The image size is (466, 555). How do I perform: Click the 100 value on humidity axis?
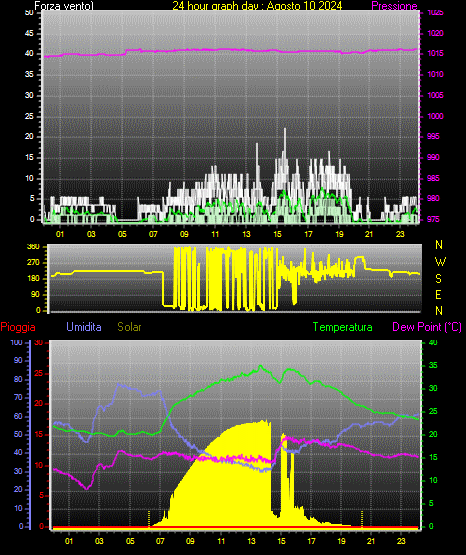click(x=16, y=343)
